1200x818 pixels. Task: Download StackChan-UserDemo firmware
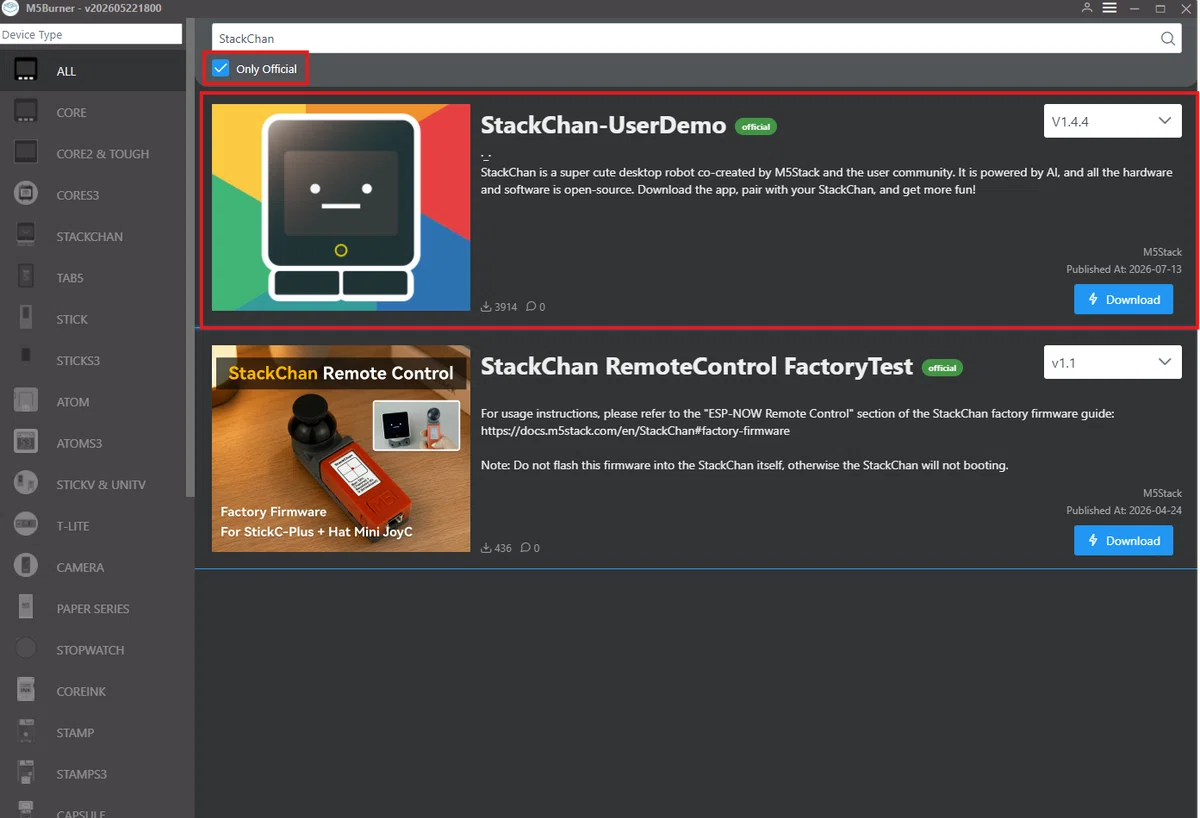(x=1123, y=299)
